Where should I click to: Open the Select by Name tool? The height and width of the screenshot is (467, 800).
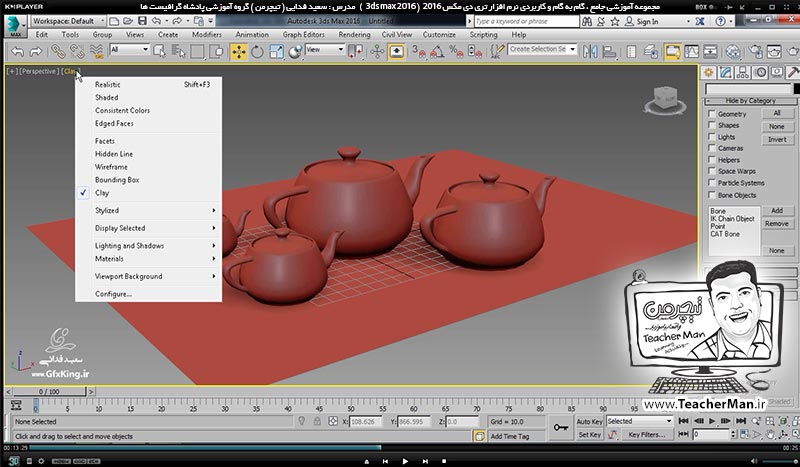point(178,51)
